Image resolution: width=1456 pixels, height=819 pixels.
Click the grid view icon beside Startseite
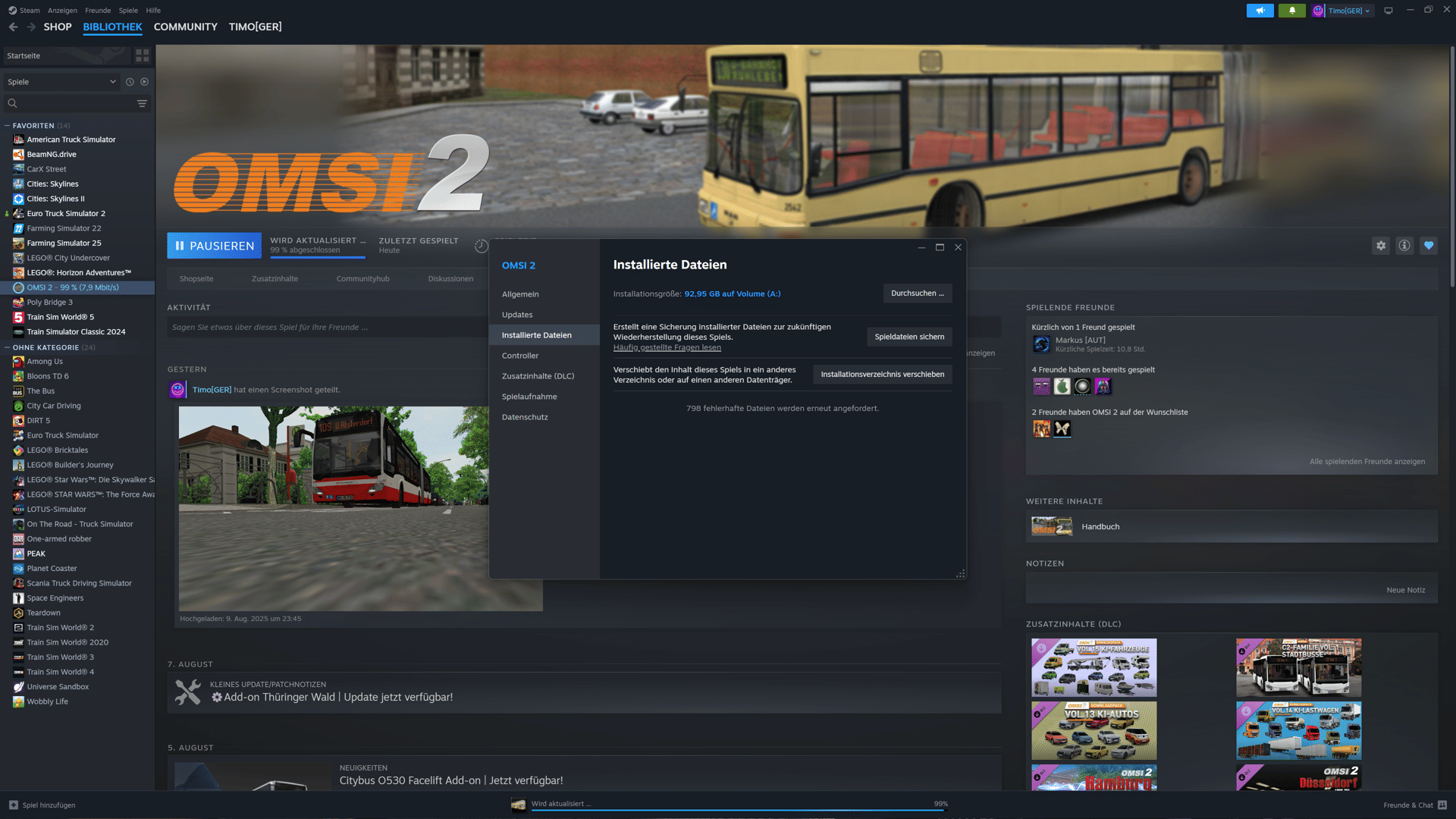point(142,55)
